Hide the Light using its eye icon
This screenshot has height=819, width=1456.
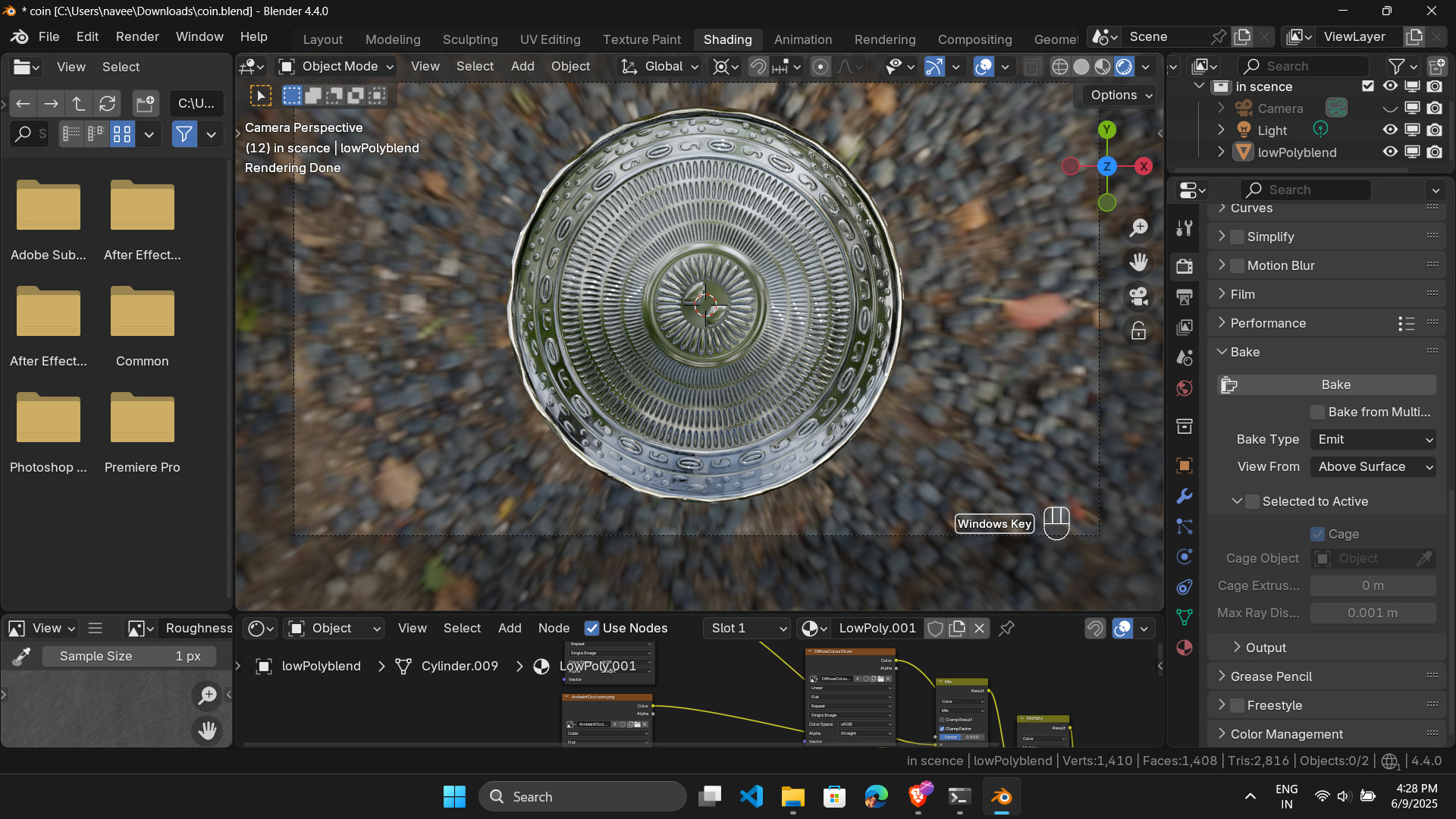tap(1390, 130)
